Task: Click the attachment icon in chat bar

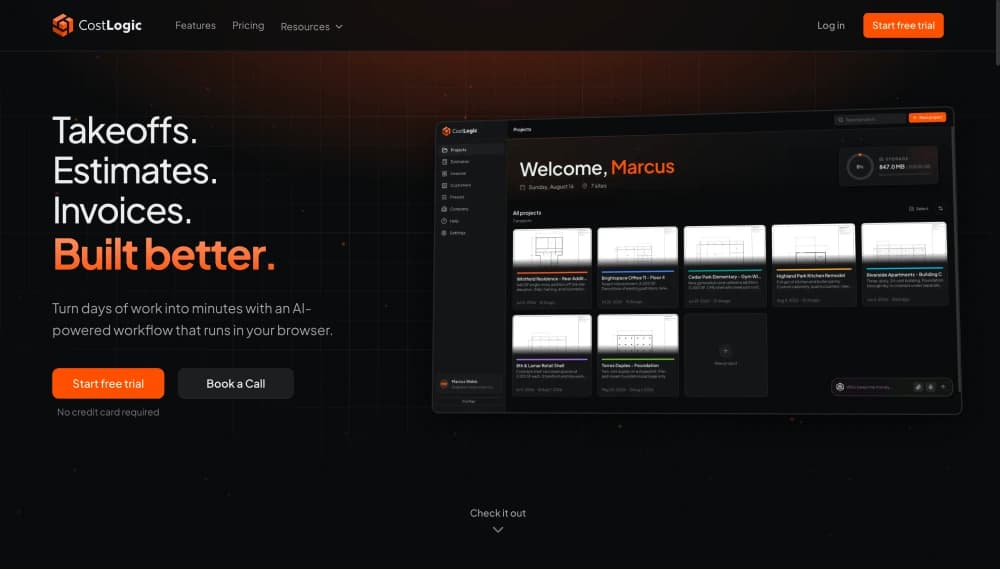Action: tap(918, 387)
